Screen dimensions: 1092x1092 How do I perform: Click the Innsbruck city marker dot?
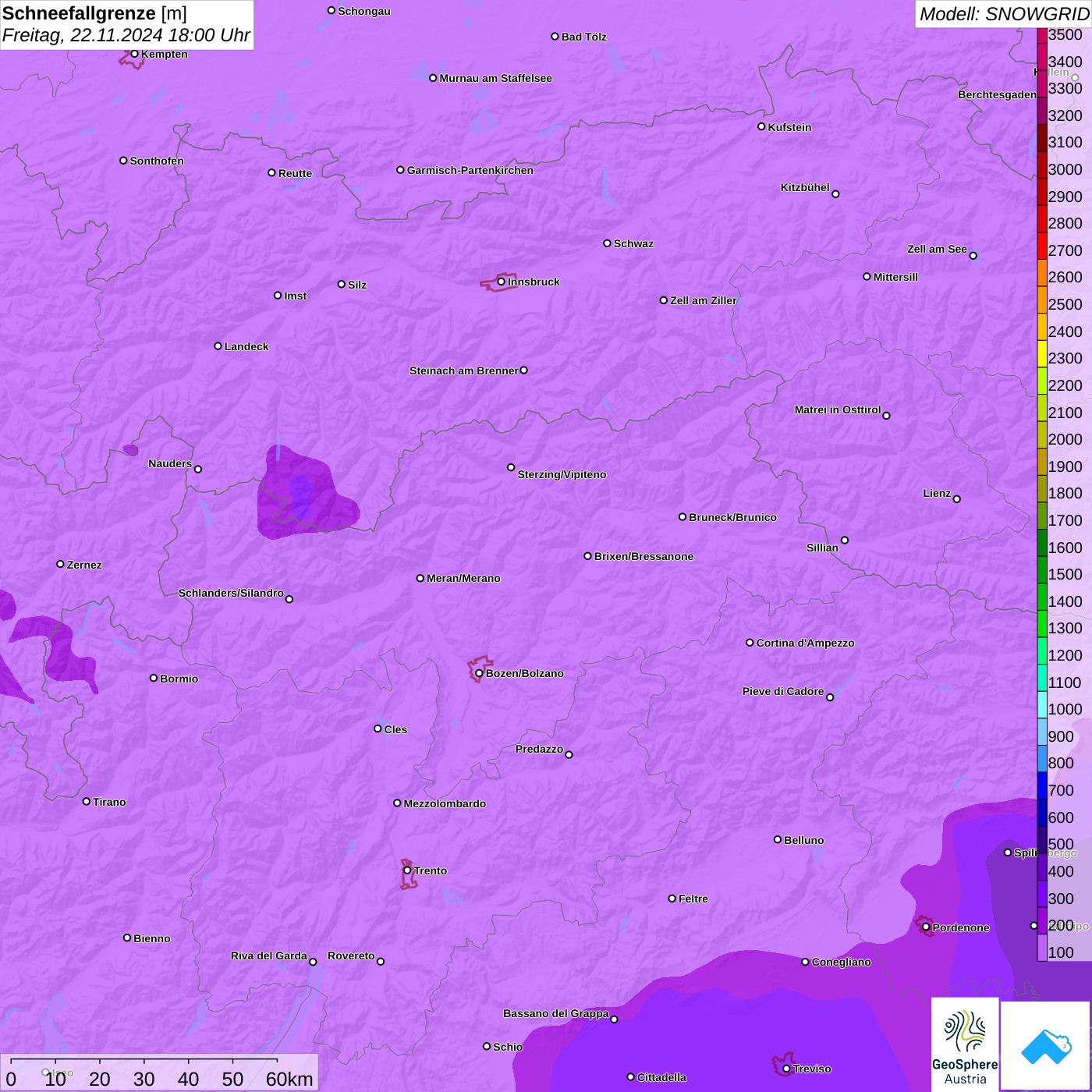coord(502,282)
